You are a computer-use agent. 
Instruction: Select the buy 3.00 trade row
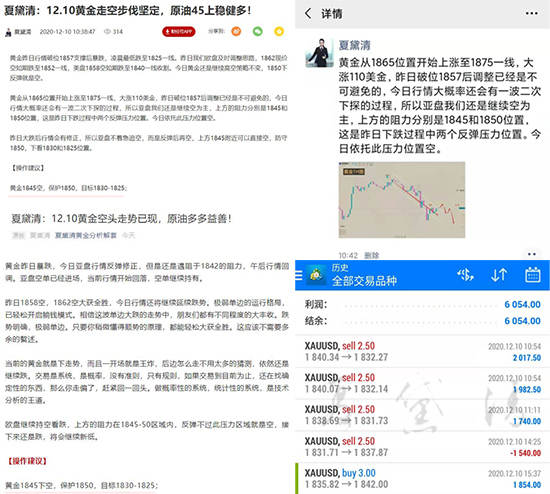(x=422, y=478)
